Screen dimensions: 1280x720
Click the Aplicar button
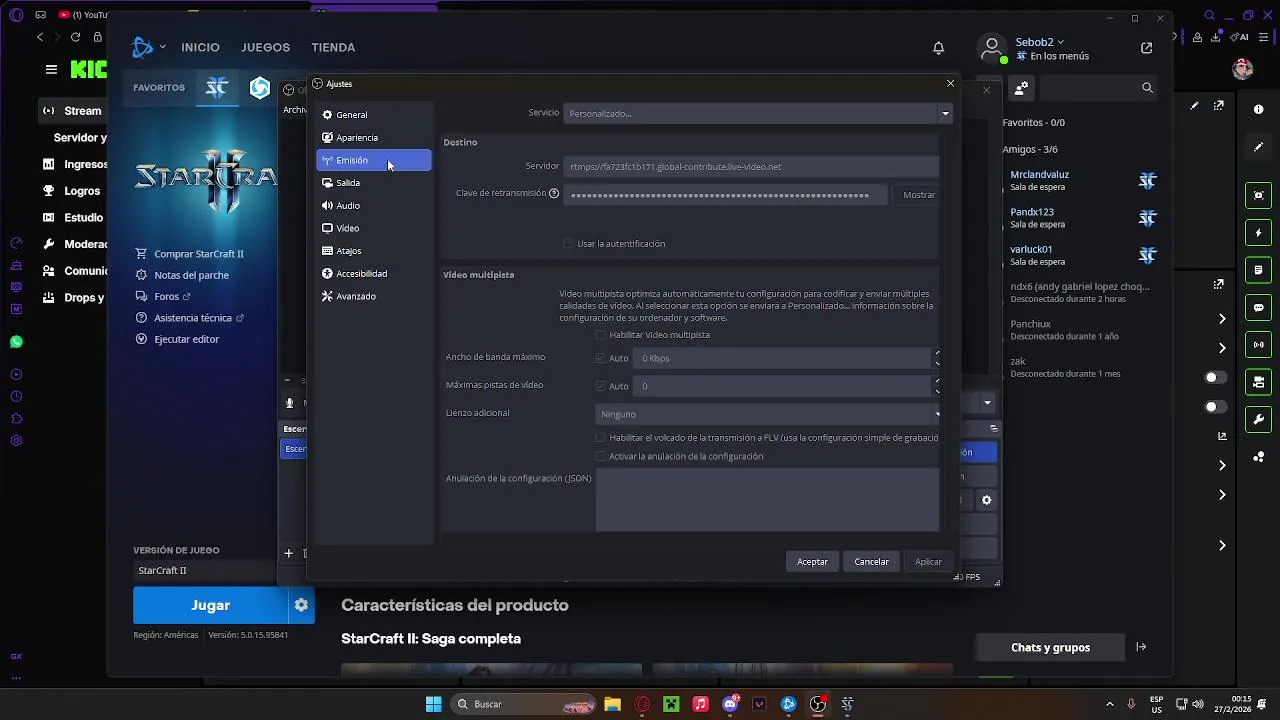coord(928,562)
